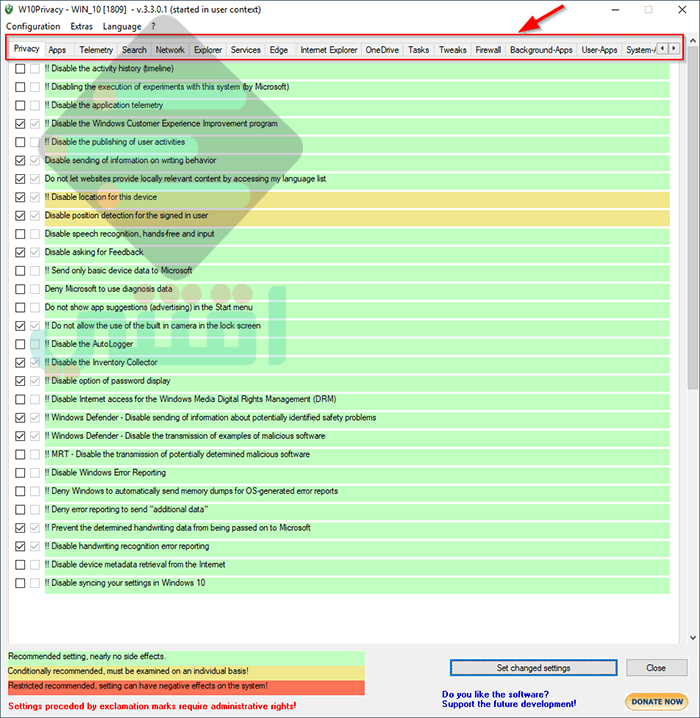Click the Close button at bottom right
This screenshot has height=718, width=700.
657,668
